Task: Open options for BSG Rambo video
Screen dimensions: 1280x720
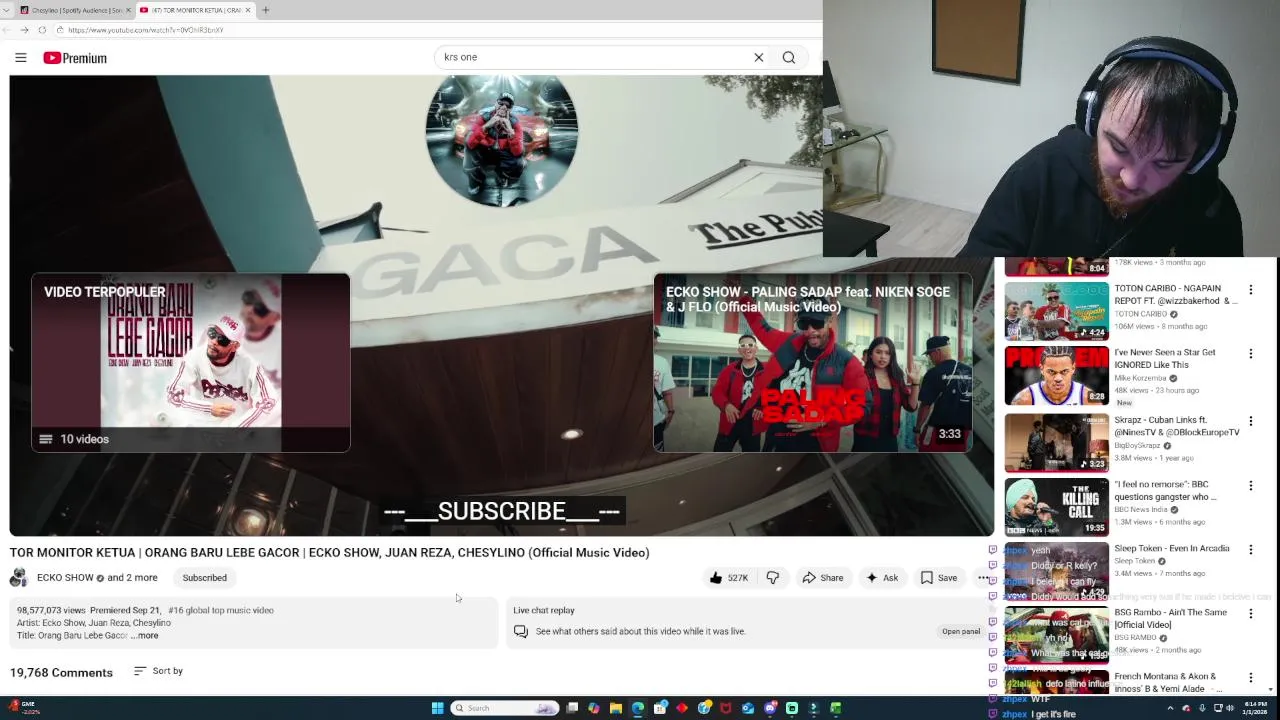Action: click(x=1250, y=614)
